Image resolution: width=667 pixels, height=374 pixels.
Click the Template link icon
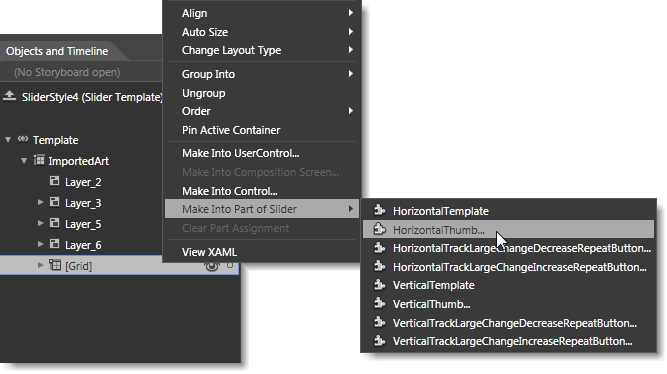point(23,139)
